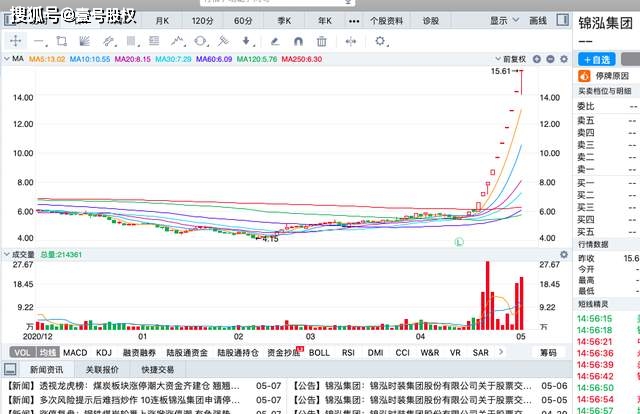Select the MACD indicator
This screenshot has height=414, width=640.
(x=75, y=353)
